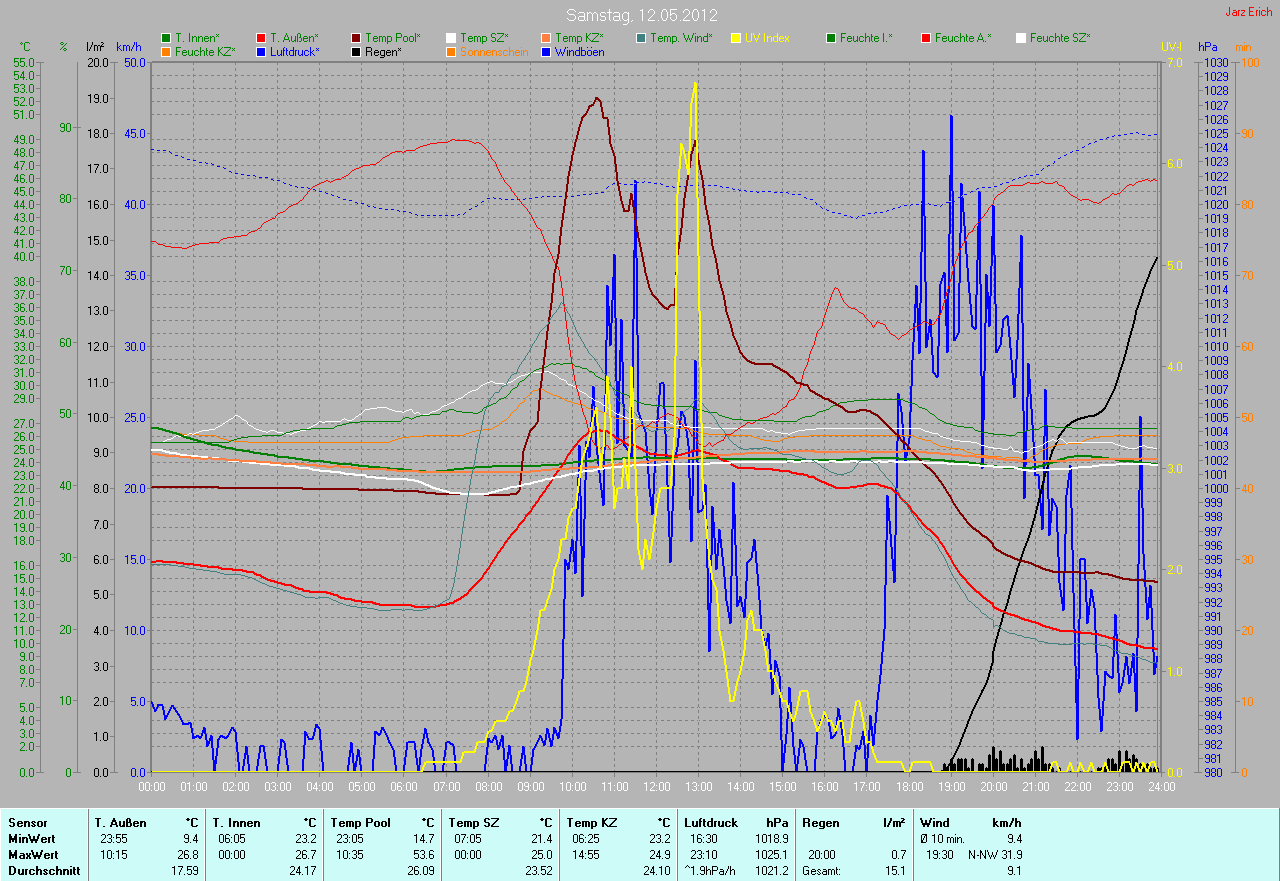1280x881 pixels.
Task: Click the orange Sonnenschein legend square
Action: click(450, 51)
